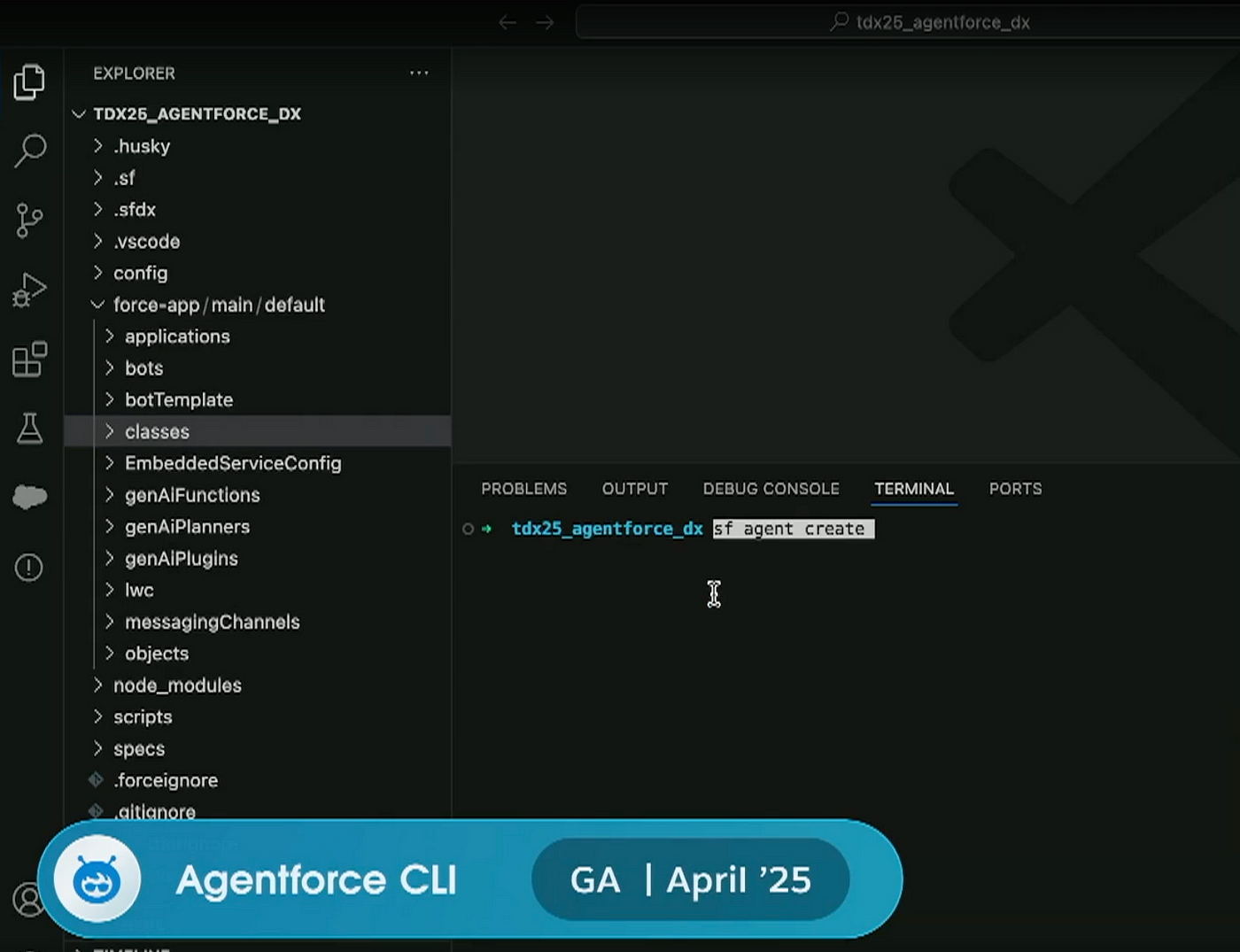Click the circled exclamation icon in activity bar
The height and width of the screenshot is (952, 1240).
click(x=29, y=568)
